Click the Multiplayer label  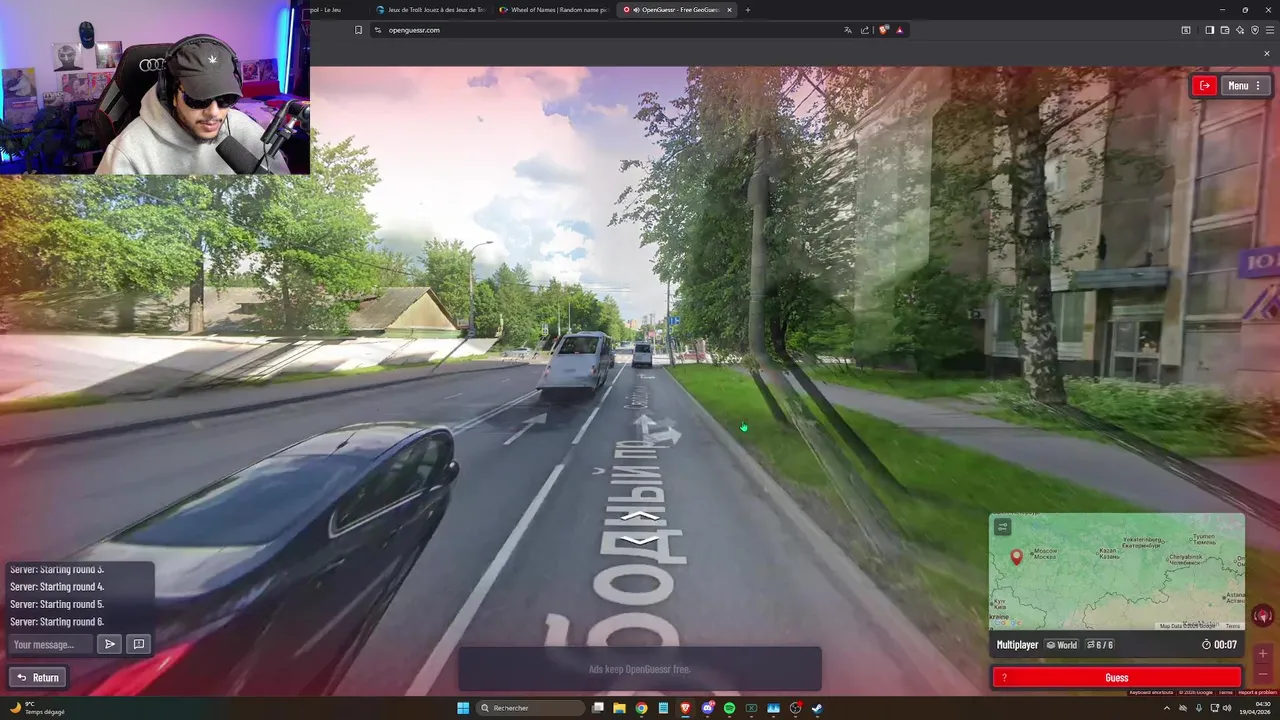(1017, 645)
